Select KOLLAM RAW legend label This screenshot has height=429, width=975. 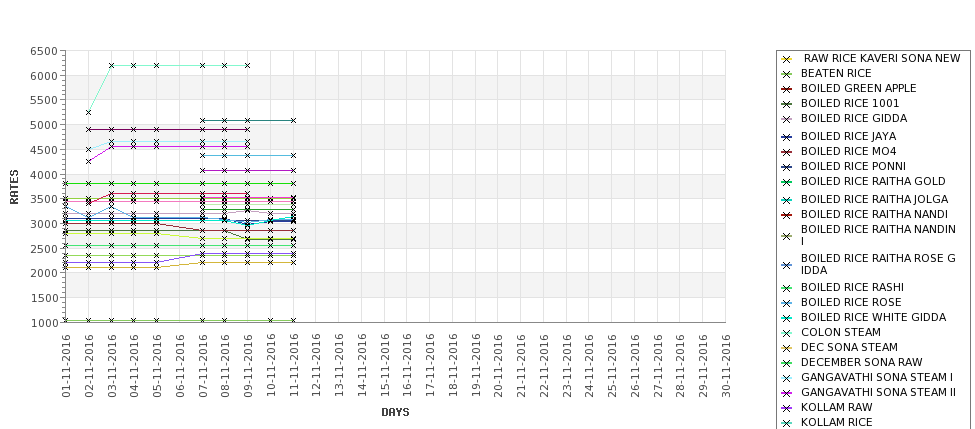pos(836,407)
